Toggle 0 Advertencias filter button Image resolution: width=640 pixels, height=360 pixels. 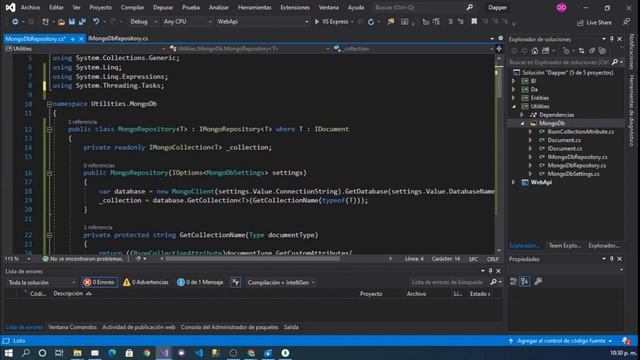[x=146, y=282]
